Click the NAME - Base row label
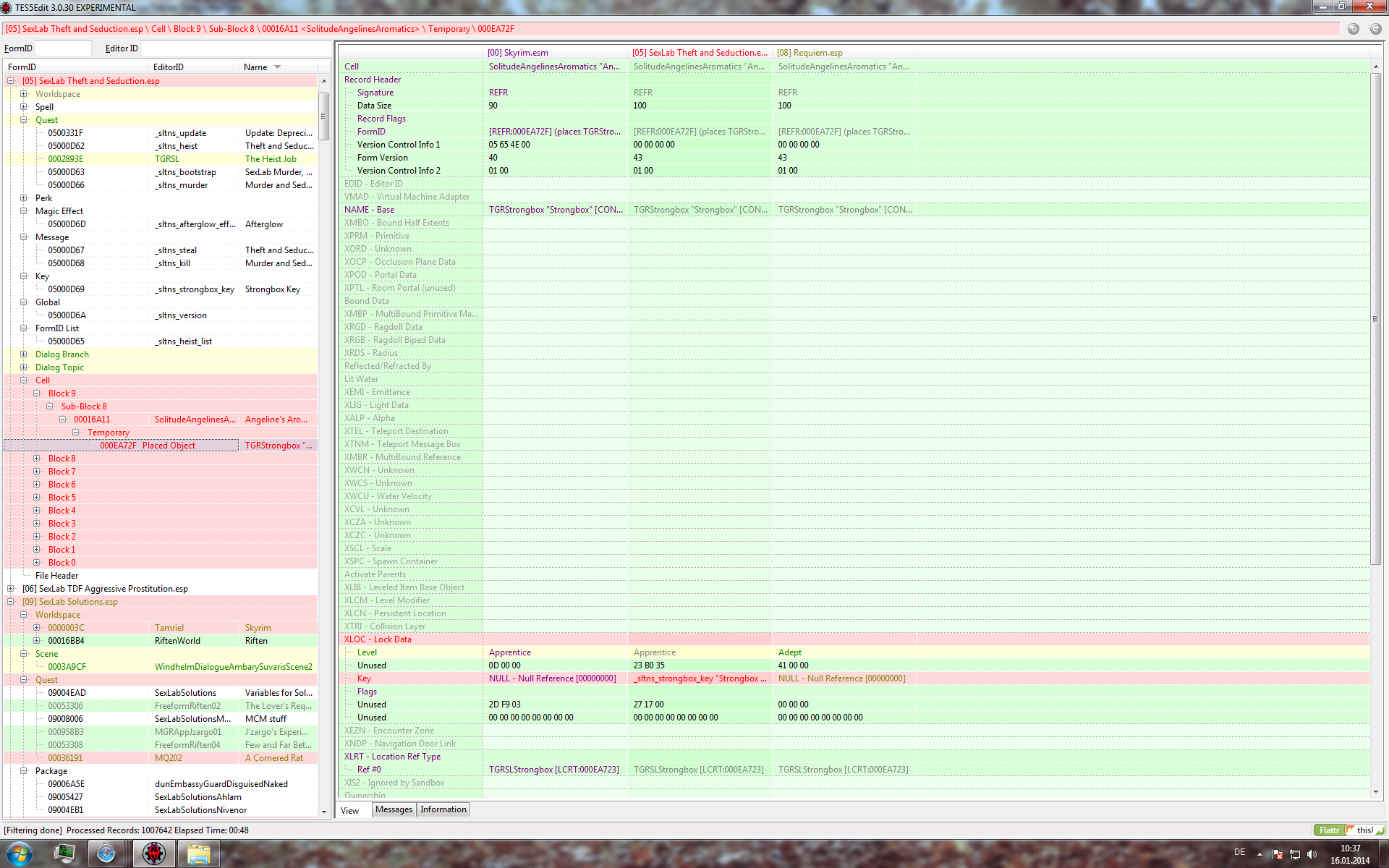Screen dimensions: 1389x868 pyautogui.click(x=369, y=210)
